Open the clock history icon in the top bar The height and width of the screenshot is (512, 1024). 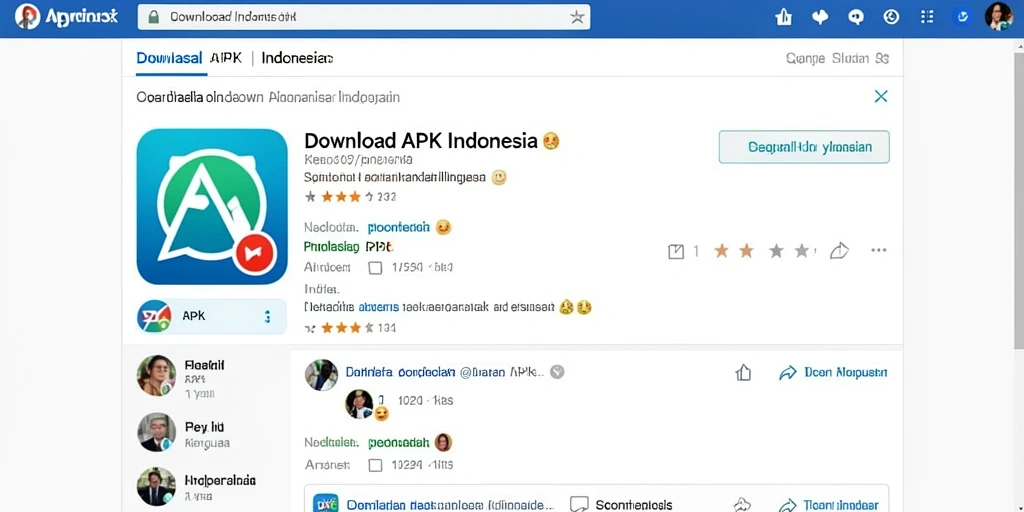pos(891,17)
